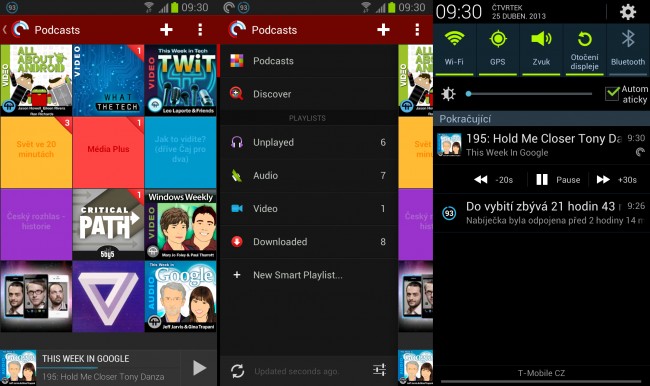Open the podcast tile showing three phones
Image resolution: width=650 pixels, height=386 pixels.
[36, 296]
